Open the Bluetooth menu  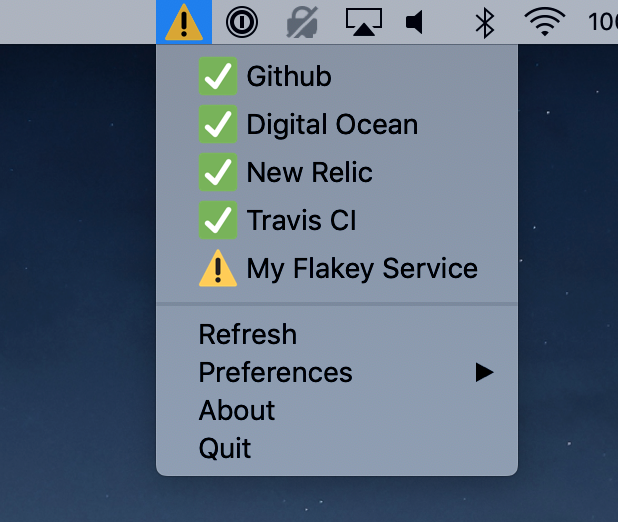coord(485,23)
